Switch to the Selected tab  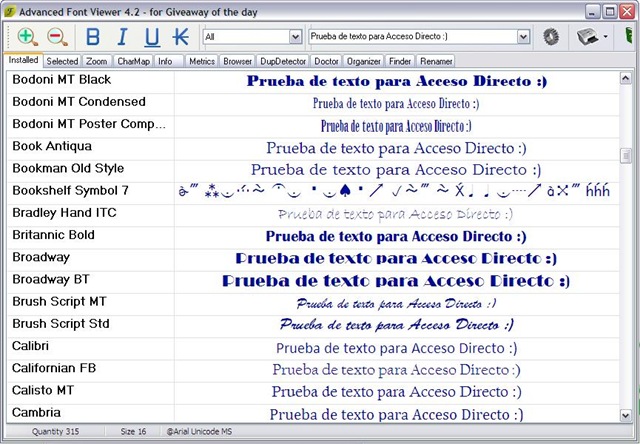point(62,61)
